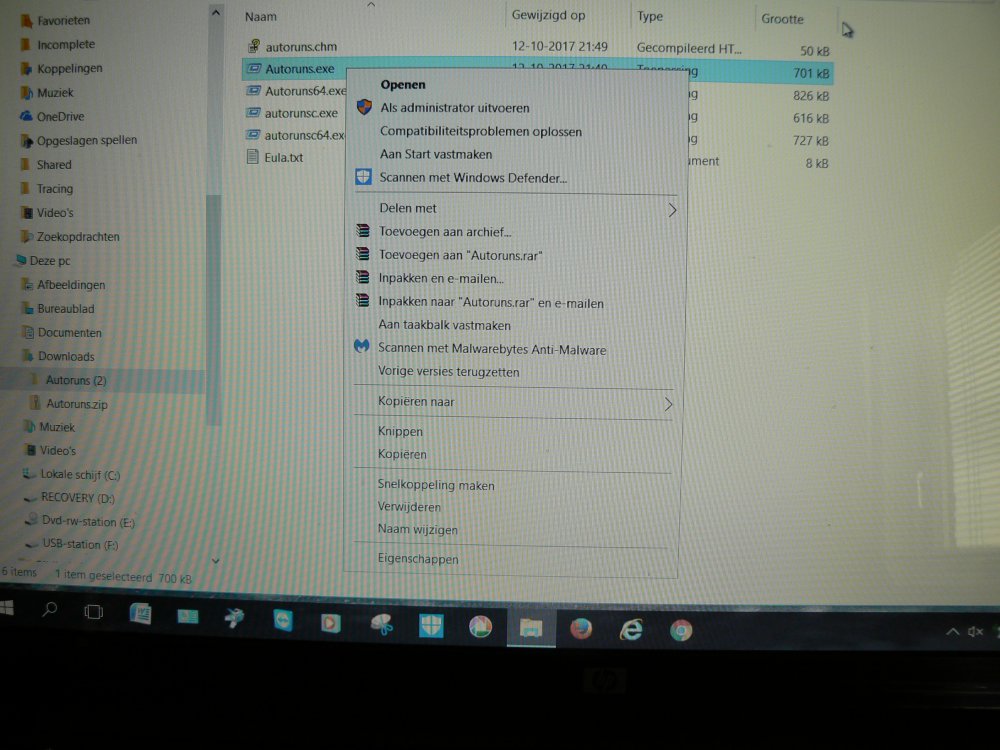
Task: Sort by the Grootte column header
Action: (783, 19)
